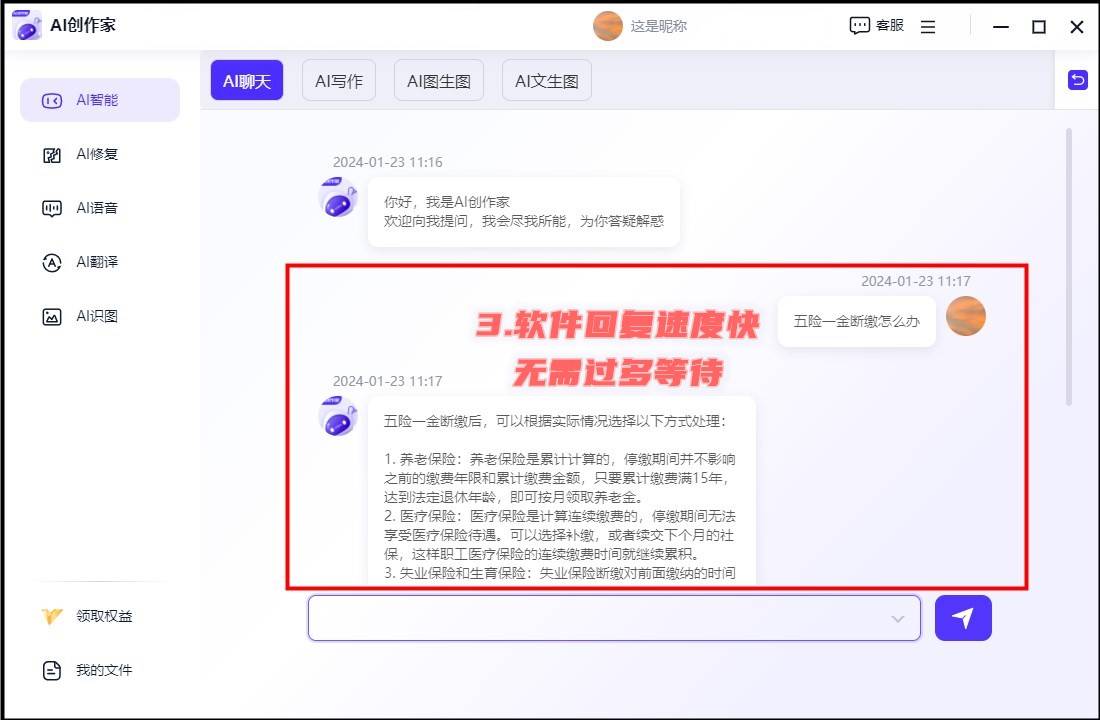This screenshot has height=720, width=1100.
Task: Click the 领取权益 benefits icon
Action: coord(52,616)
